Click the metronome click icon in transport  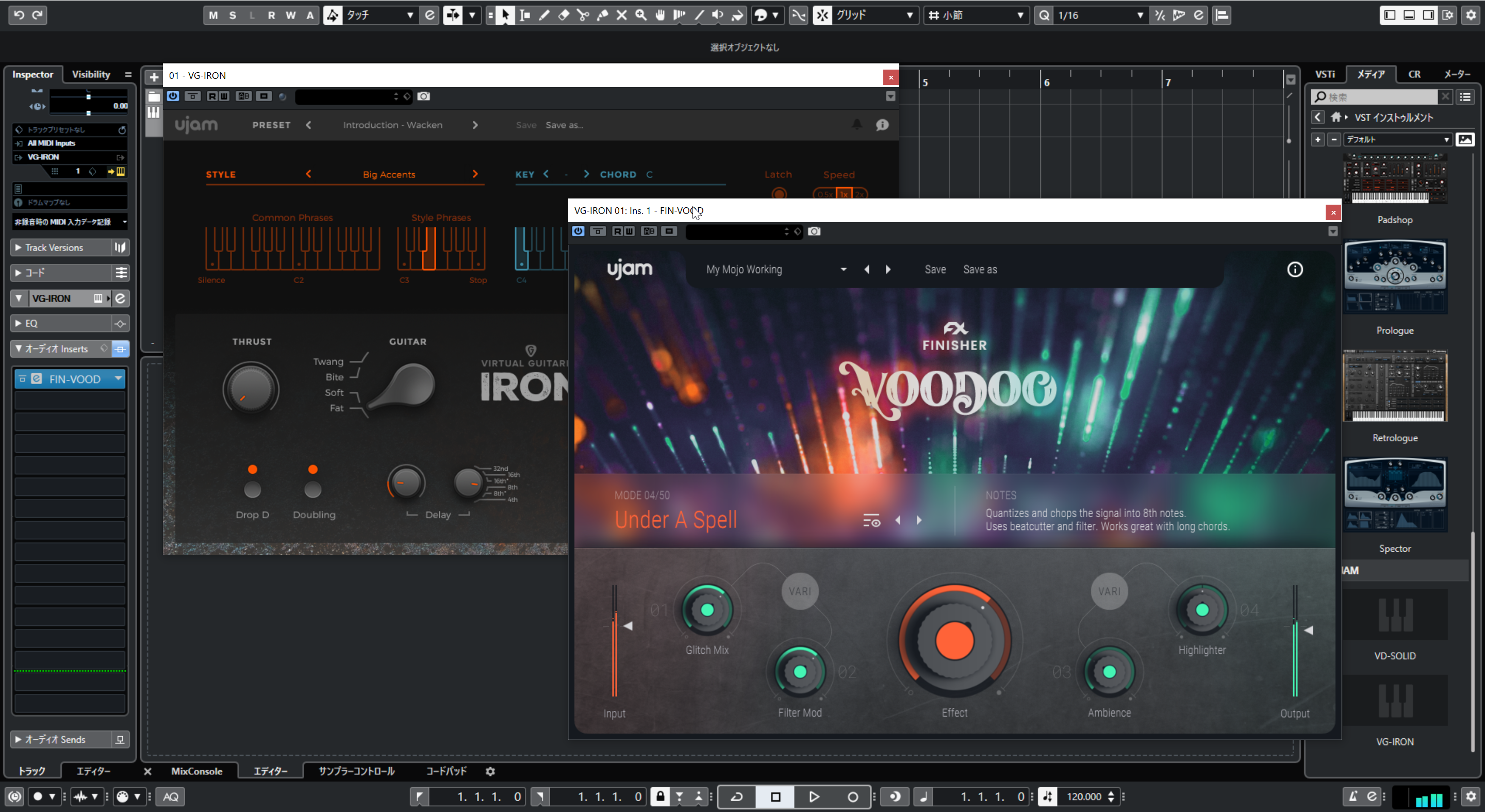1352,797
